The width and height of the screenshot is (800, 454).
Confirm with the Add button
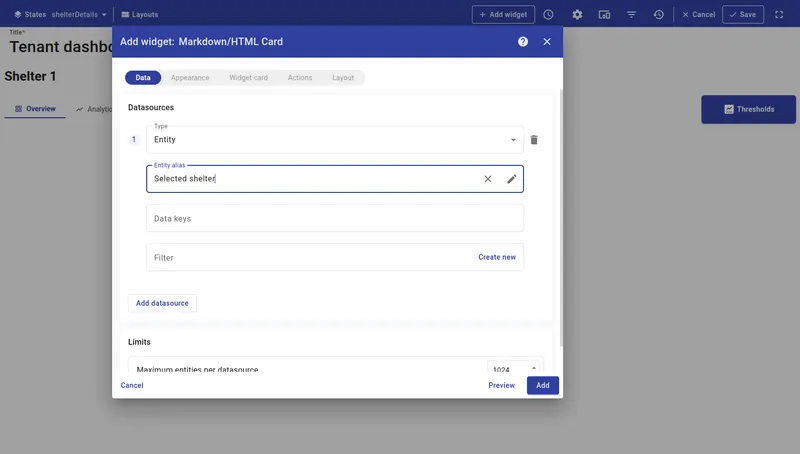point(543,385)
